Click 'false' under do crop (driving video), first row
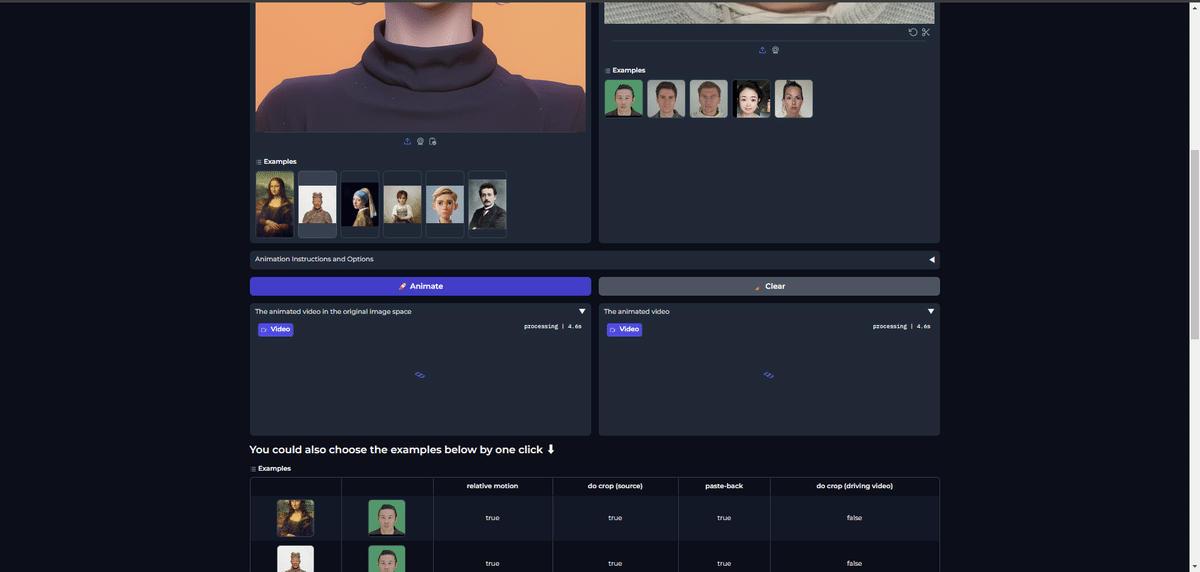The height and width of the screenshot is (572, 1200). point(854,518)
